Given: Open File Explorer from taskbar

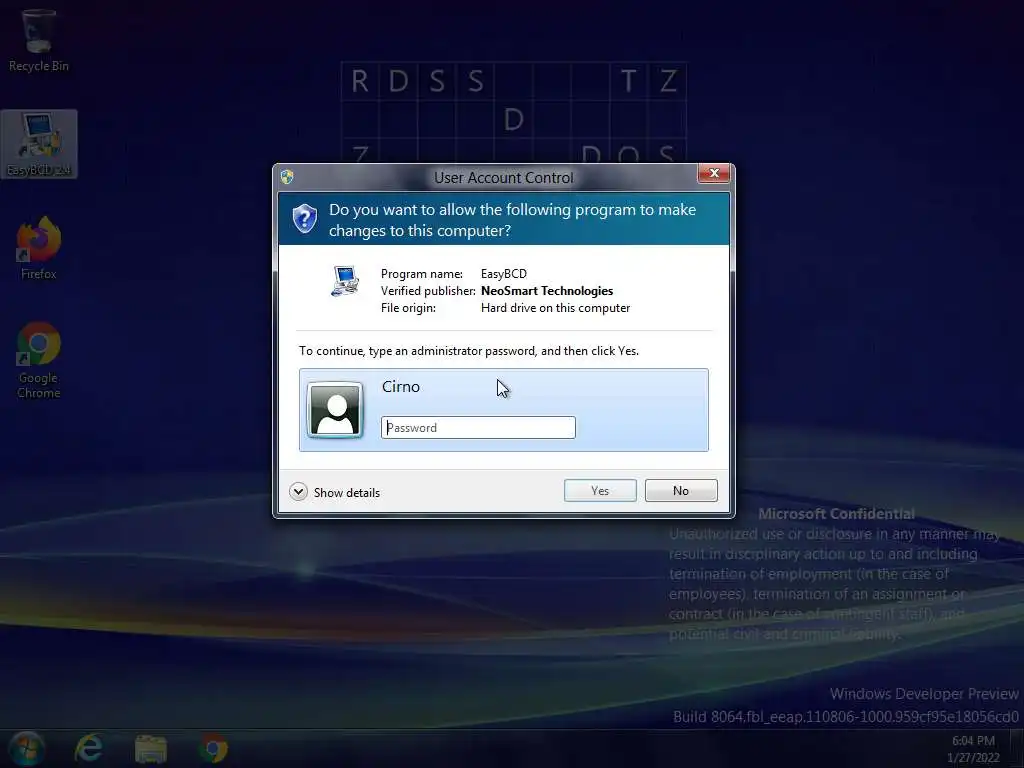Looking at the screenshot, I should 151,748.
